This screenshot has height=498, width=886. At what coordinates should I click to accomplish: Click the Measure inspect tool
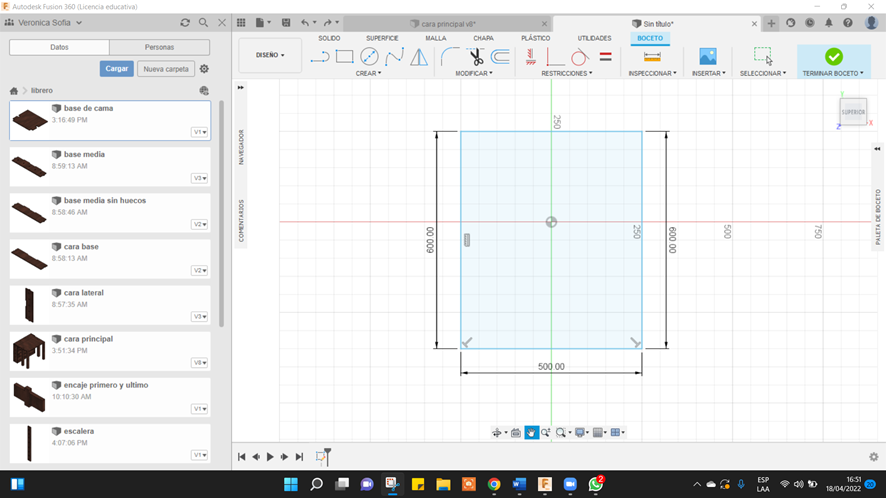pyautogui.click(x=652, y=57)
